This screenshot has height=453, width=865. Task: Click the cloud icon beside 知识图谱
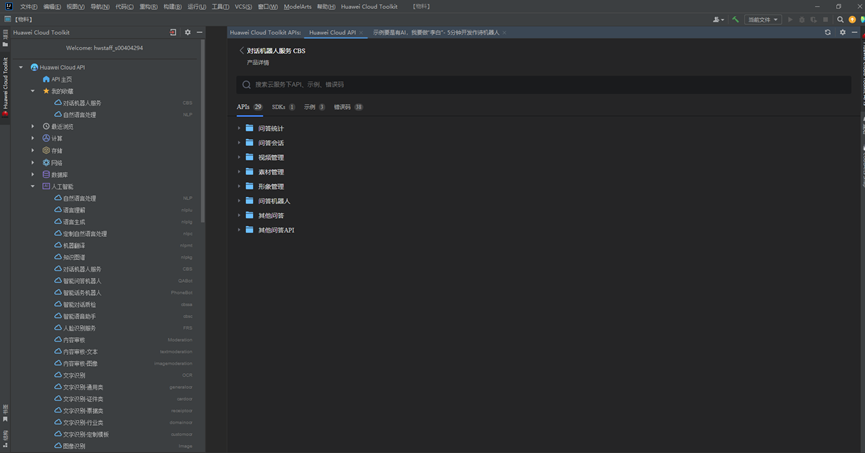click(58, 257)
